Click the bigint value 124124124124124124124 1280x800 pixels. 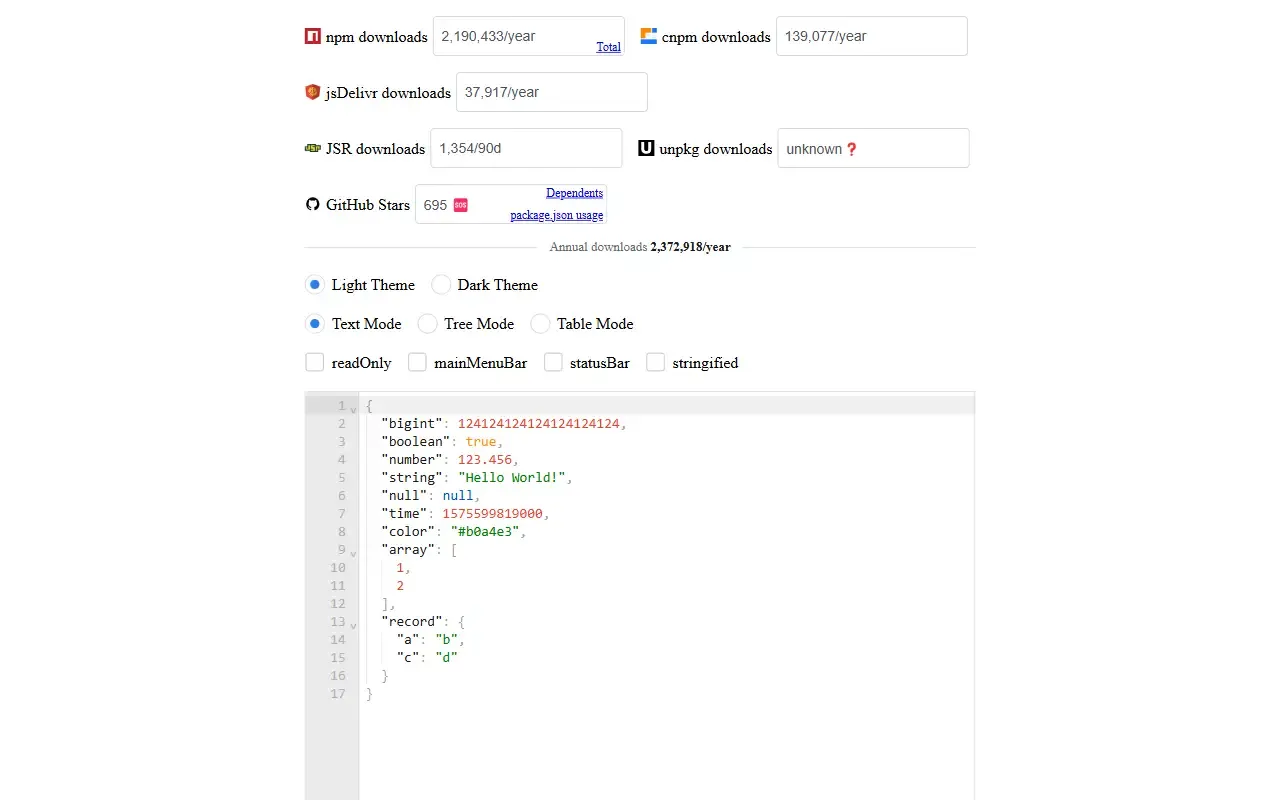539,424
